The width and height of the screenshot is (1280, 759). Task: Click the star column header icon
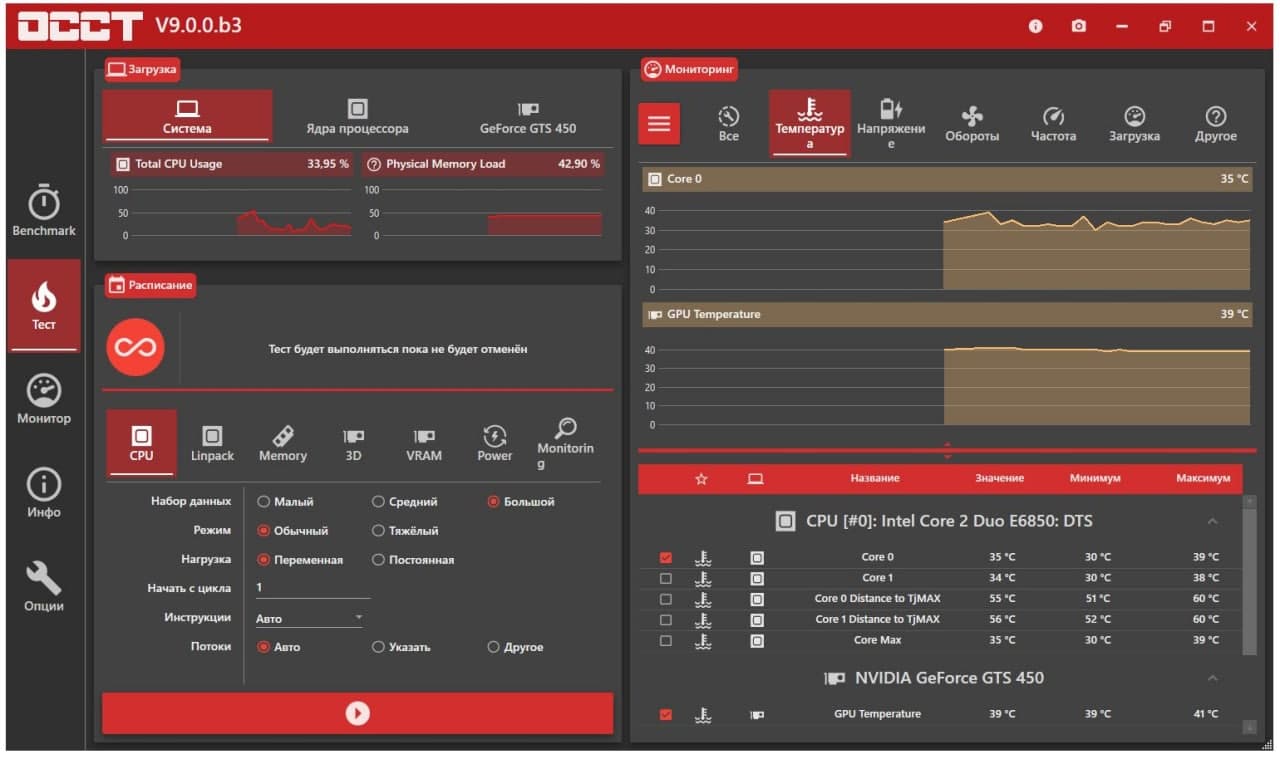[x=701, y=479]
